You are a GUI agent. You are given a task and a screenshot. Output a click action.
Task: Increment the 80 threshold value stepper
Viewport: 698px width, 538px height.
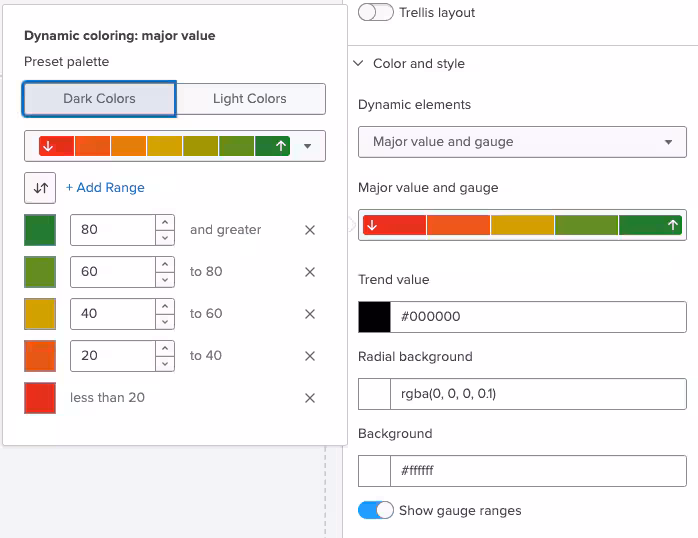click(x=165, y=223)
